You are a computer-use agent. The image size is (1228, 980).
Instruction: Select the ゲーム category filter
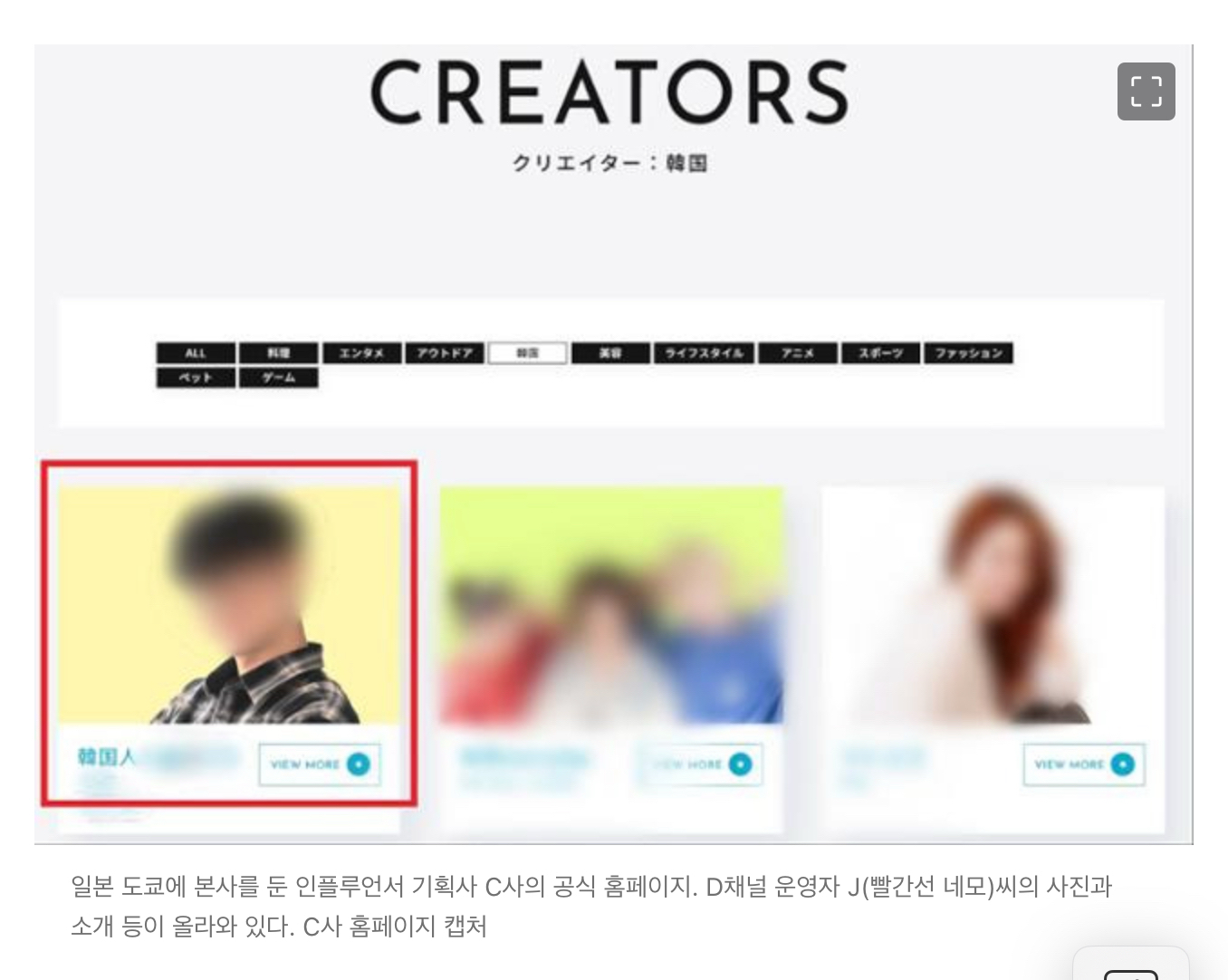click(279, 377)
